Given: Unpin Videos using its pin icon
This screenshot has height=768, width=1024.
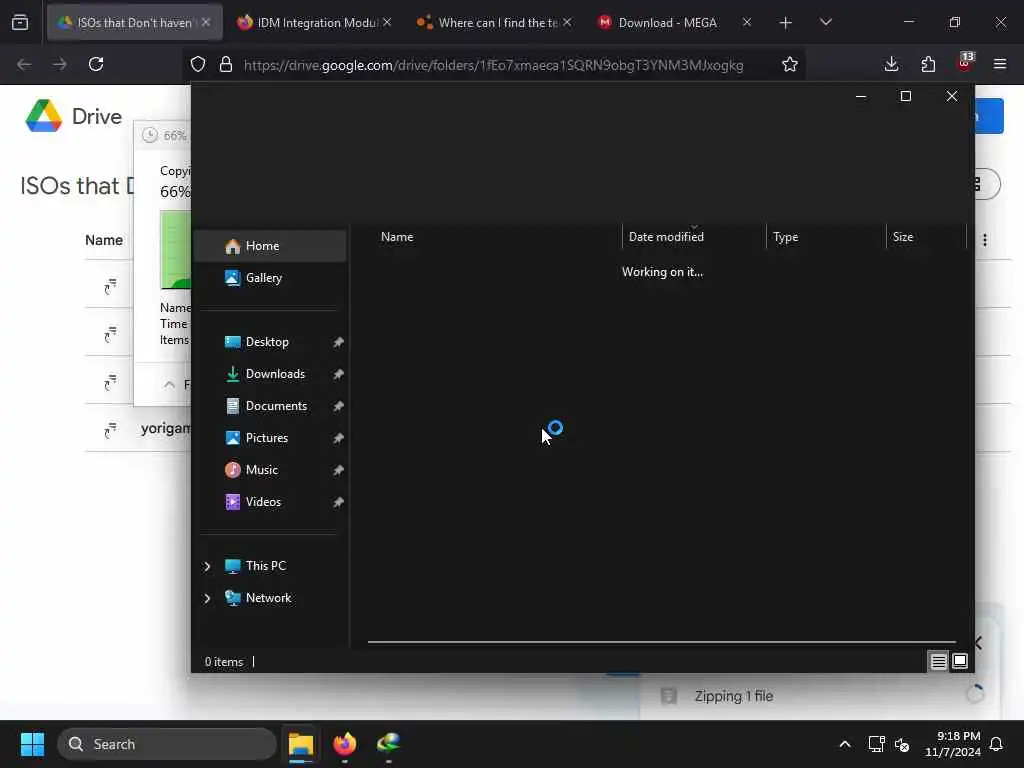Looking at the screenshot, I should pyautogui.click(x=338, y=502).
